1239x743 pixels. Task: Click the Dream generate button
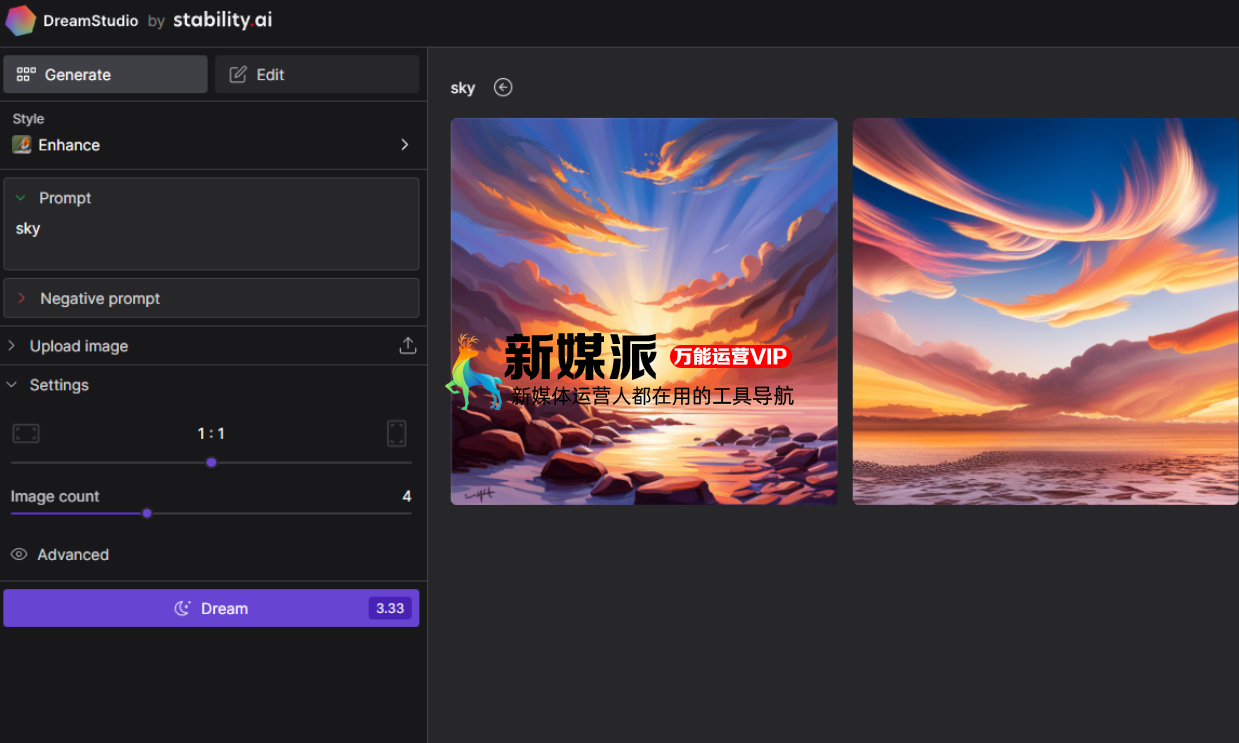coord(211,608)
